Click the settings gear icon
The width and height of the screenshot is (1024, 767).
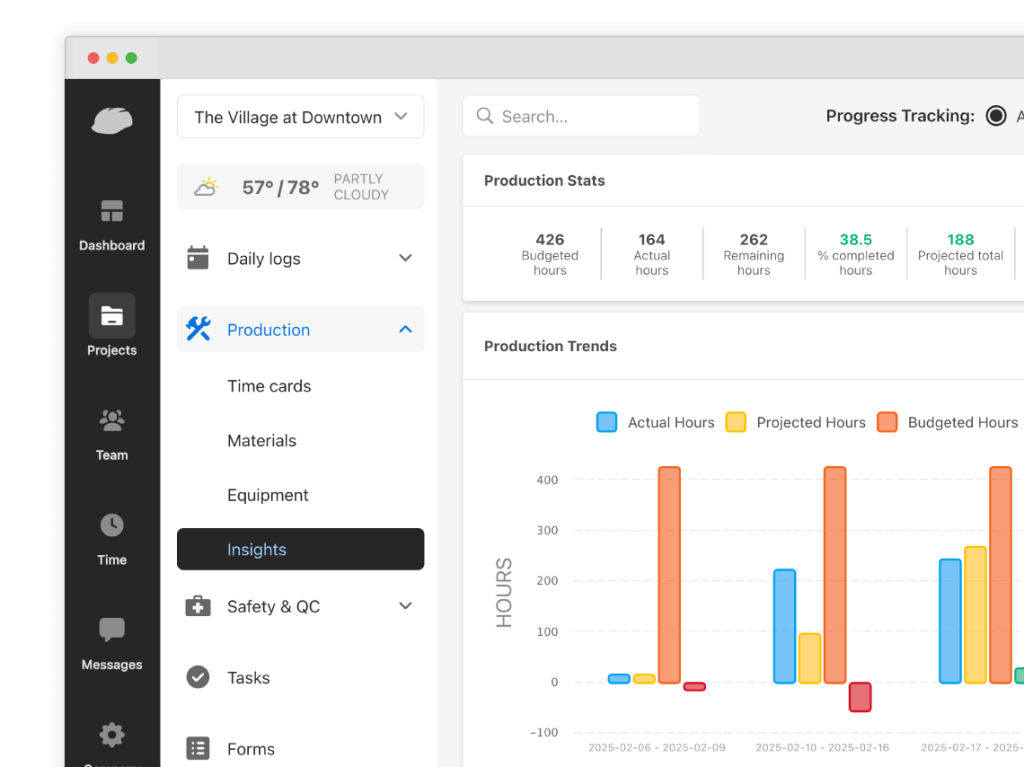tap(112, 735)
